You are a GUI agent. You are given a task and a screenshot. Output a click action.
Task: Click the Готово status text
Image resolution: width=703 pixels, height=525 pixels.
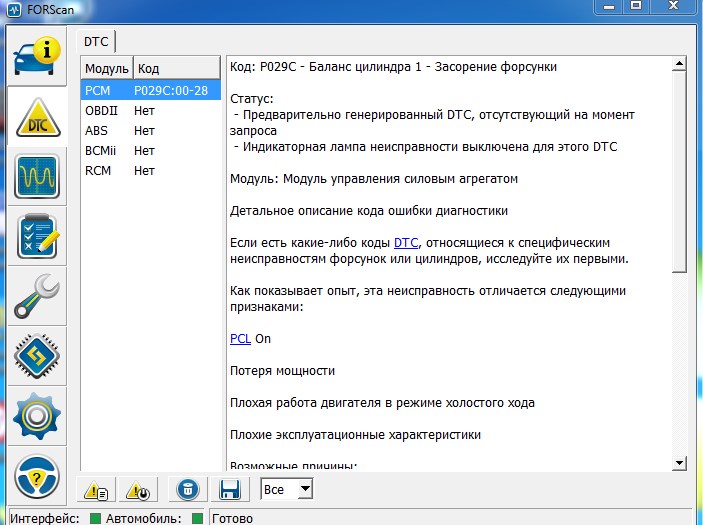click(232, 519)
